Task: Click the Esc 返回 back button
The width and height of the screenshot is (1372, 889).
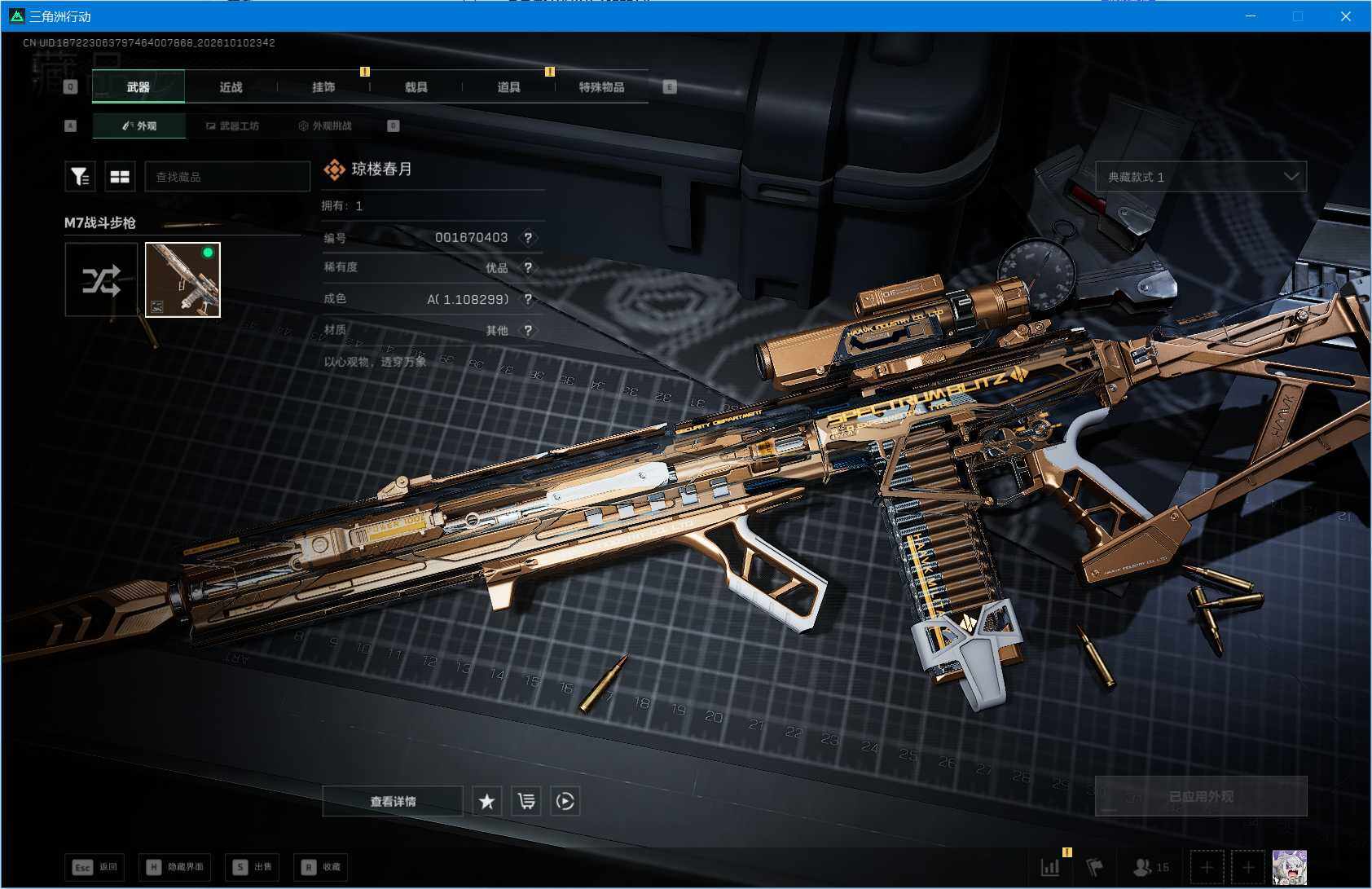Action: tap(96, 867)
